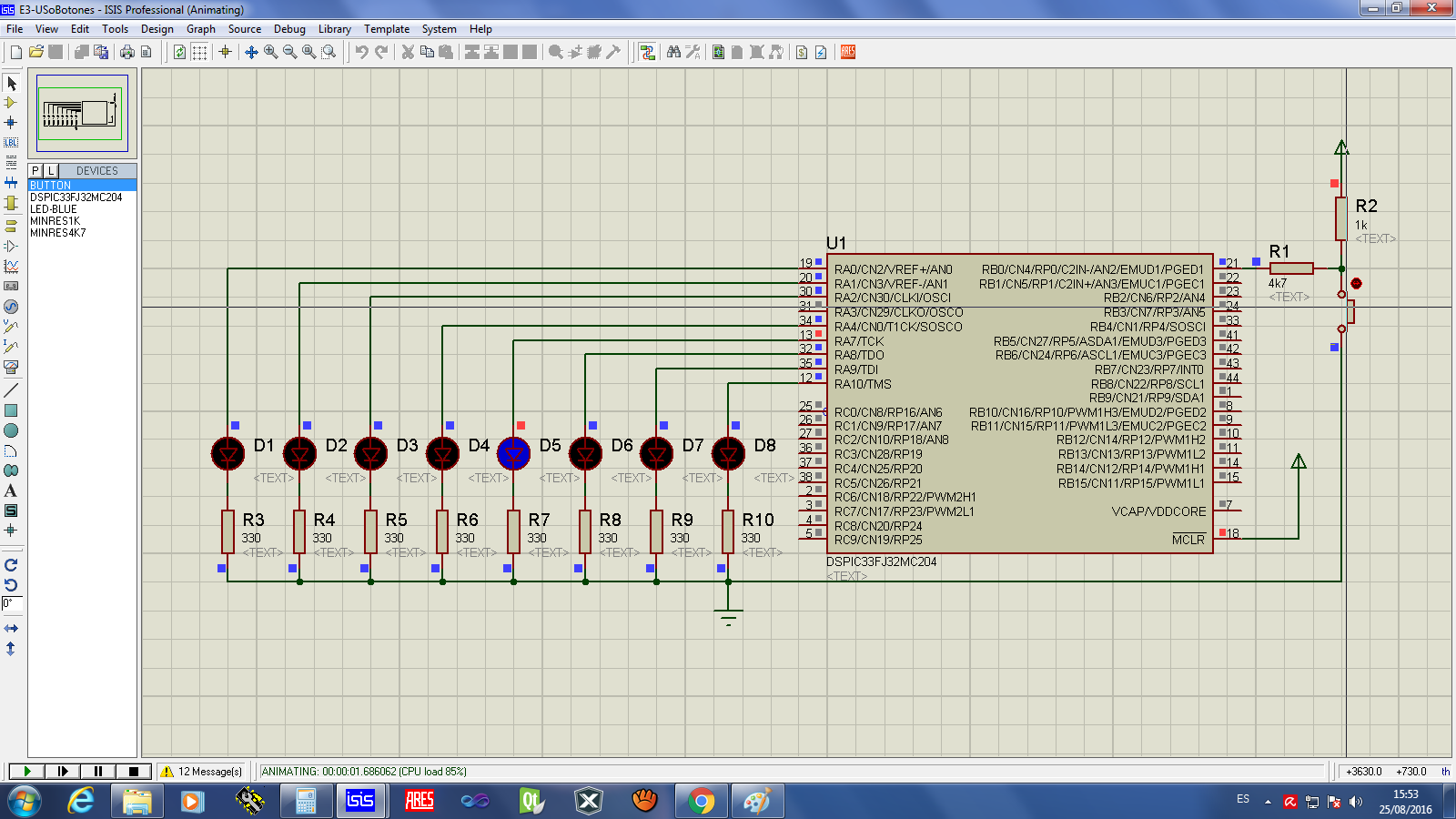Open the 12 Message(s) log
Viewport: 1456px width, 819px height.
pos(201,771)
